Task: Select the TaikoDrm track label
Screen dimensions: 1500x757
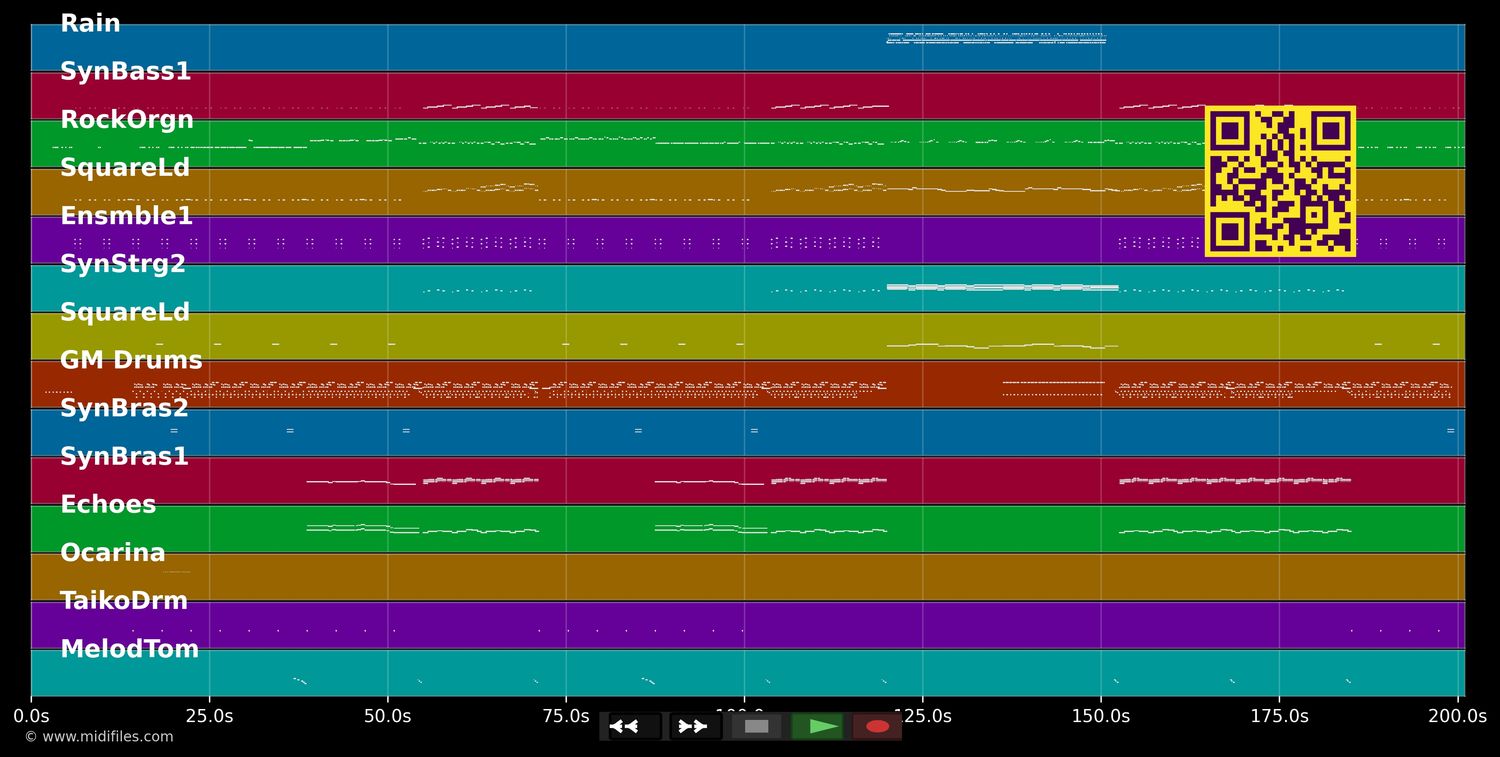Action: pyautogui.click(x=124, y=601)
